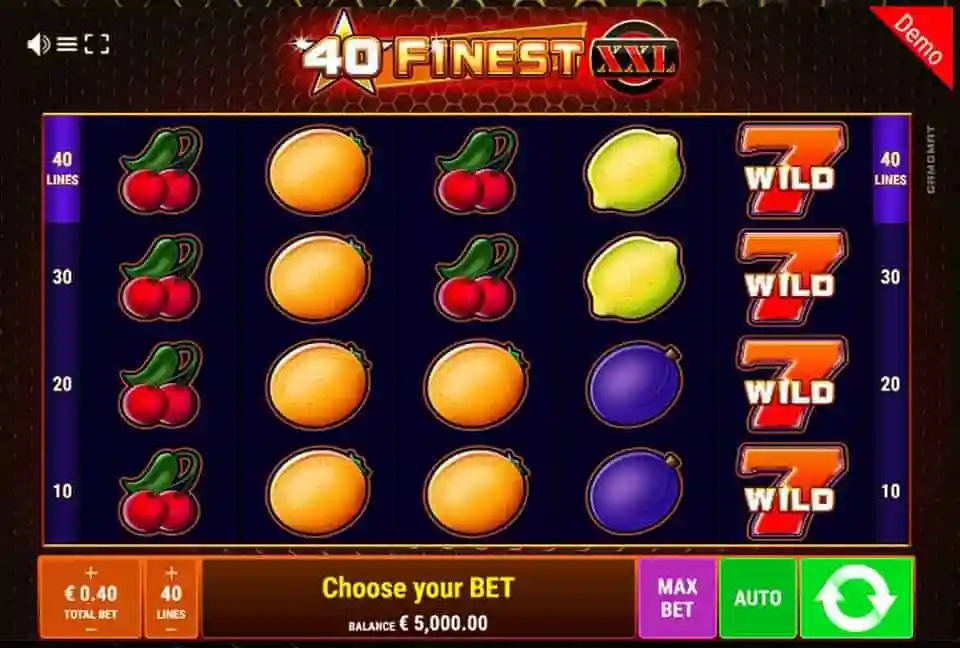Click first reel top cherry symbol

point(161,170)
